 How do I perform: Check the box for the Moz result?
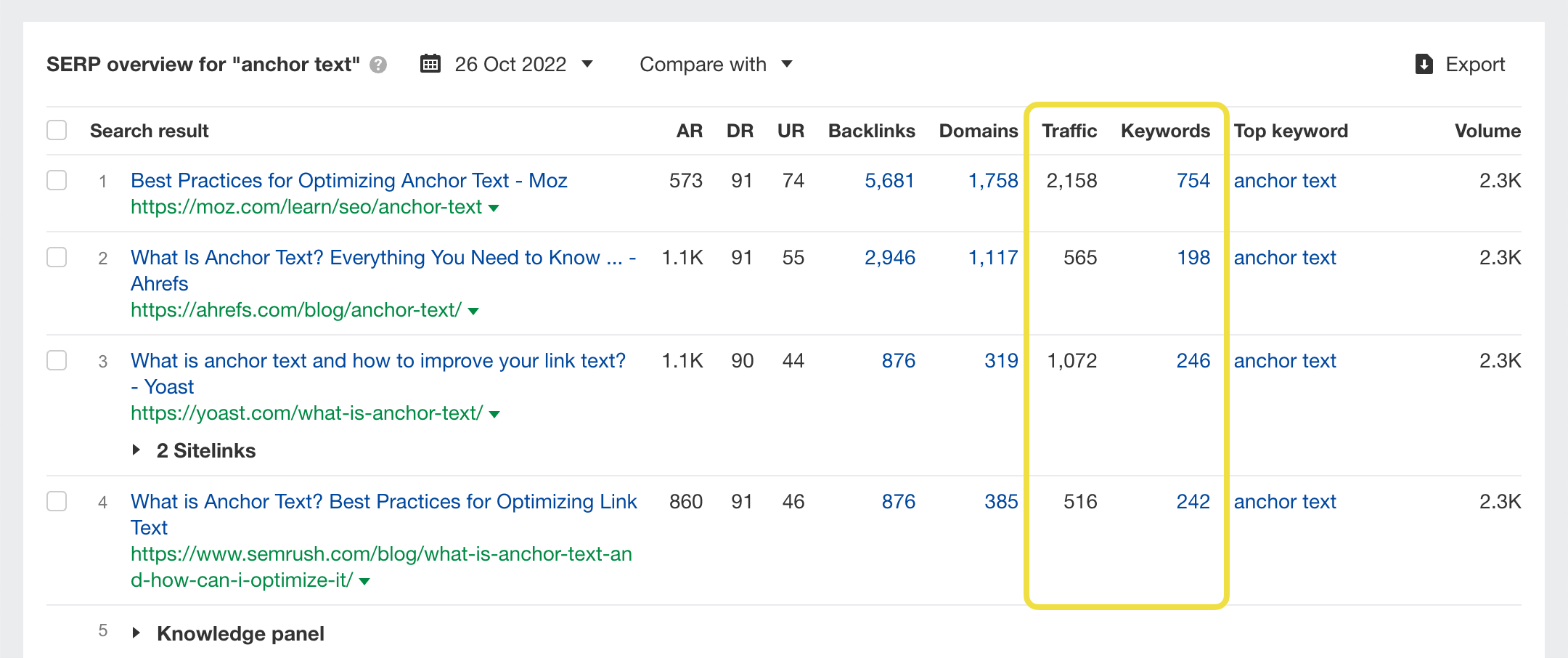point(57,180)
